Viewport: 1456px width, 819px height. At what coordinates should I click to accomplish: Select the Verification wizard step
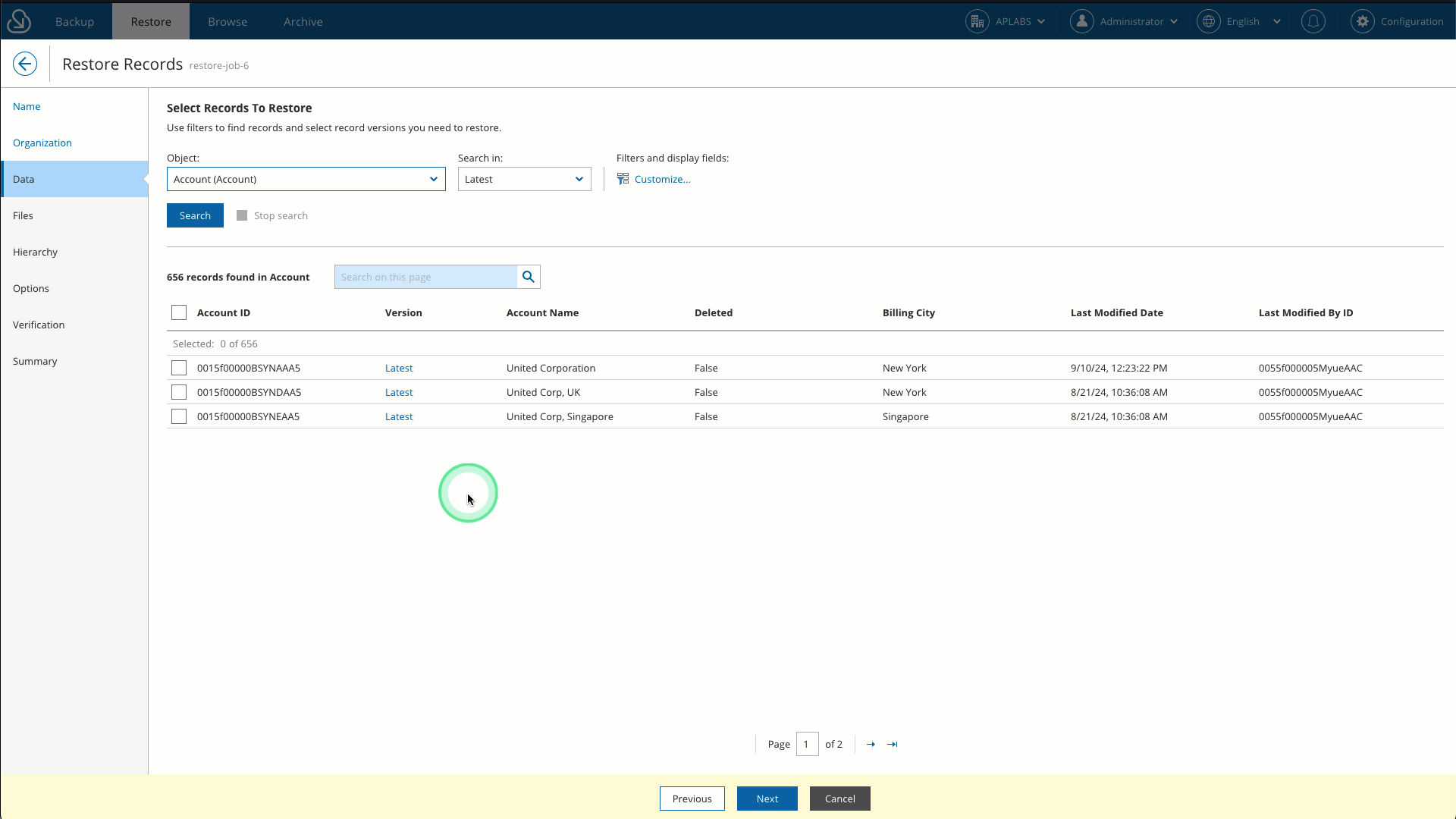pyautogui.click(x=74, y=325)
